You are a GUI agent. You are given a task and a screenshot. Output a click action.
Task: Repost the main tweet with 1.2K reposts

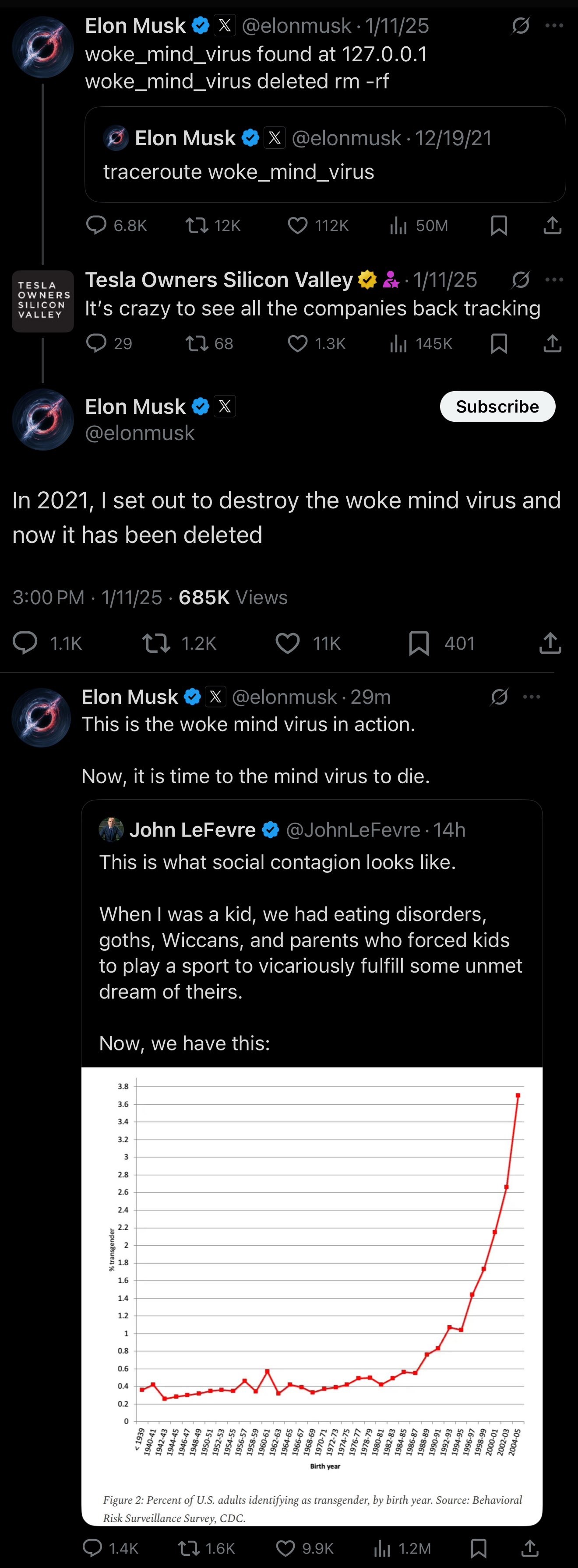pos(156,643)
